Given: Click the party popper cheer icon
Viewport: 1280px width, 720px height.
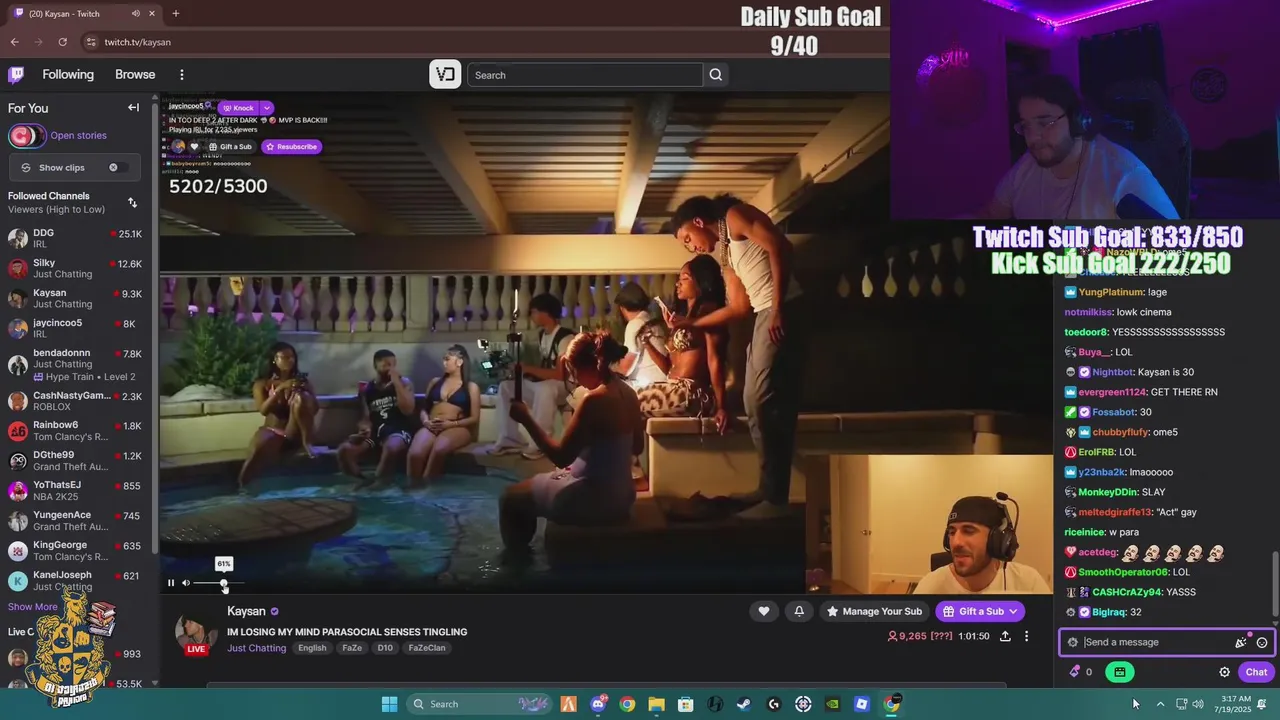Looking at the screenshot, I should click(1241, 642).
